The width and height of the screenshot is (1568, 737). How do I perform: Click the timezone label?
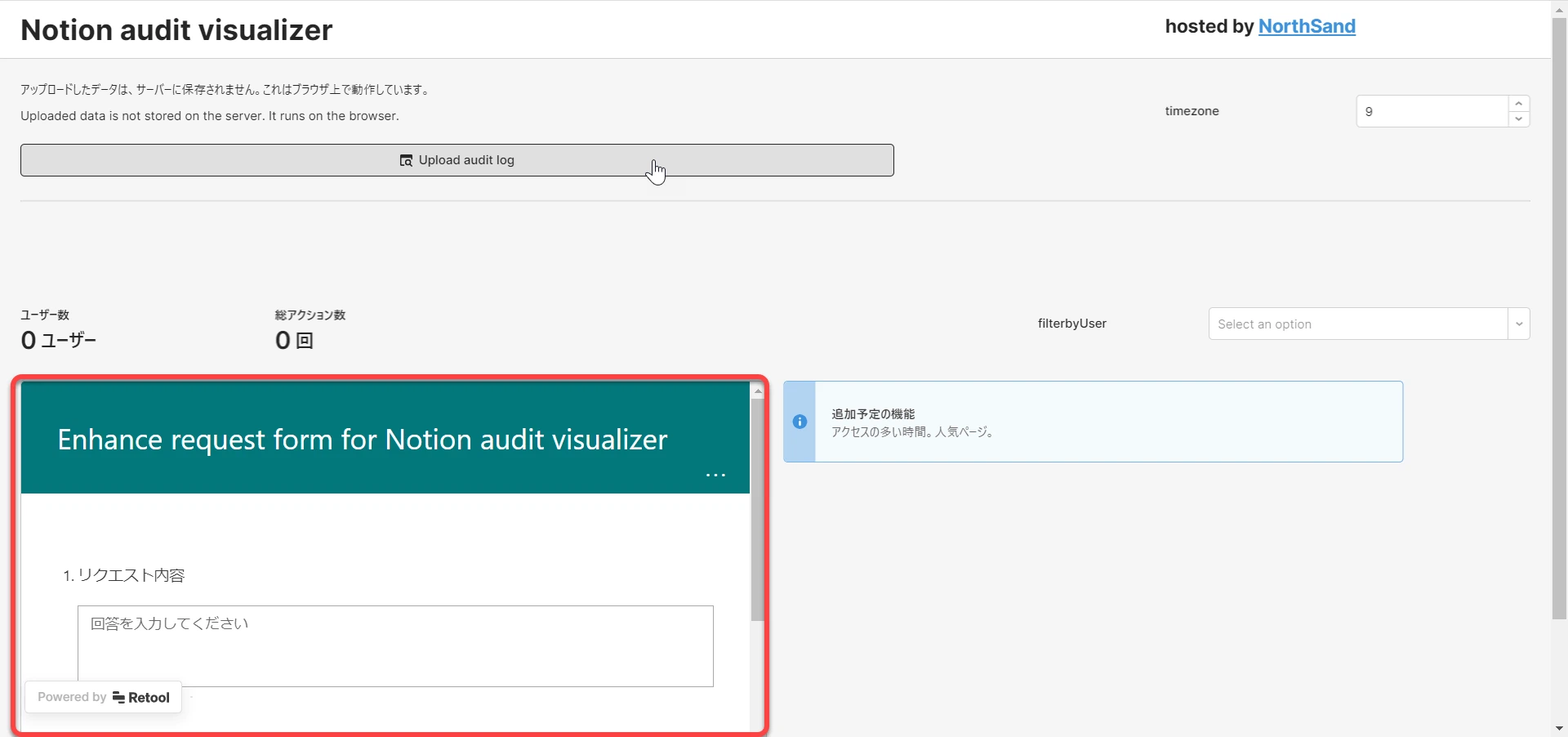1192,111
